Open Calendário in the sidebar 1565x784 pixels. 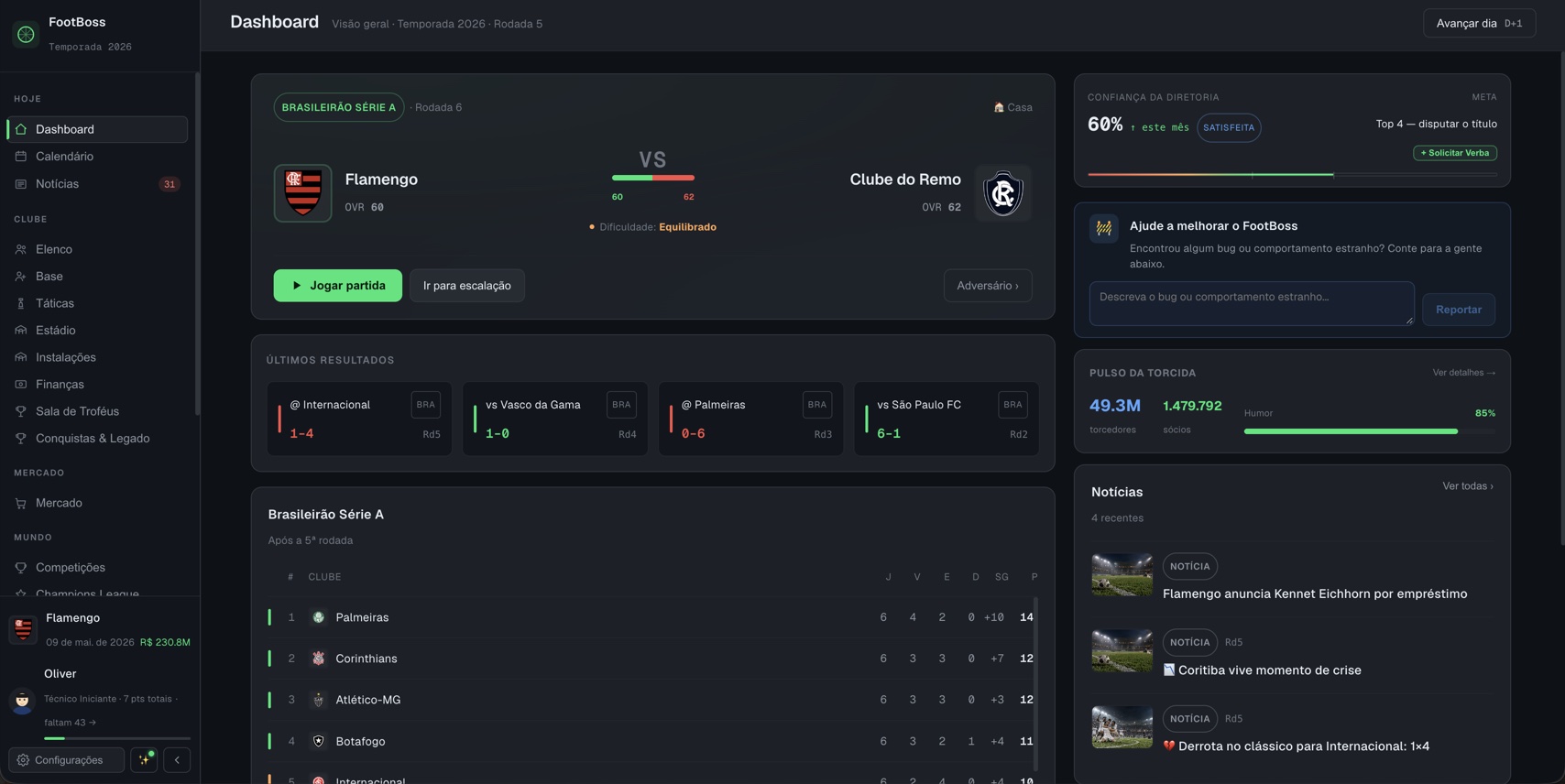pos(97,157)
